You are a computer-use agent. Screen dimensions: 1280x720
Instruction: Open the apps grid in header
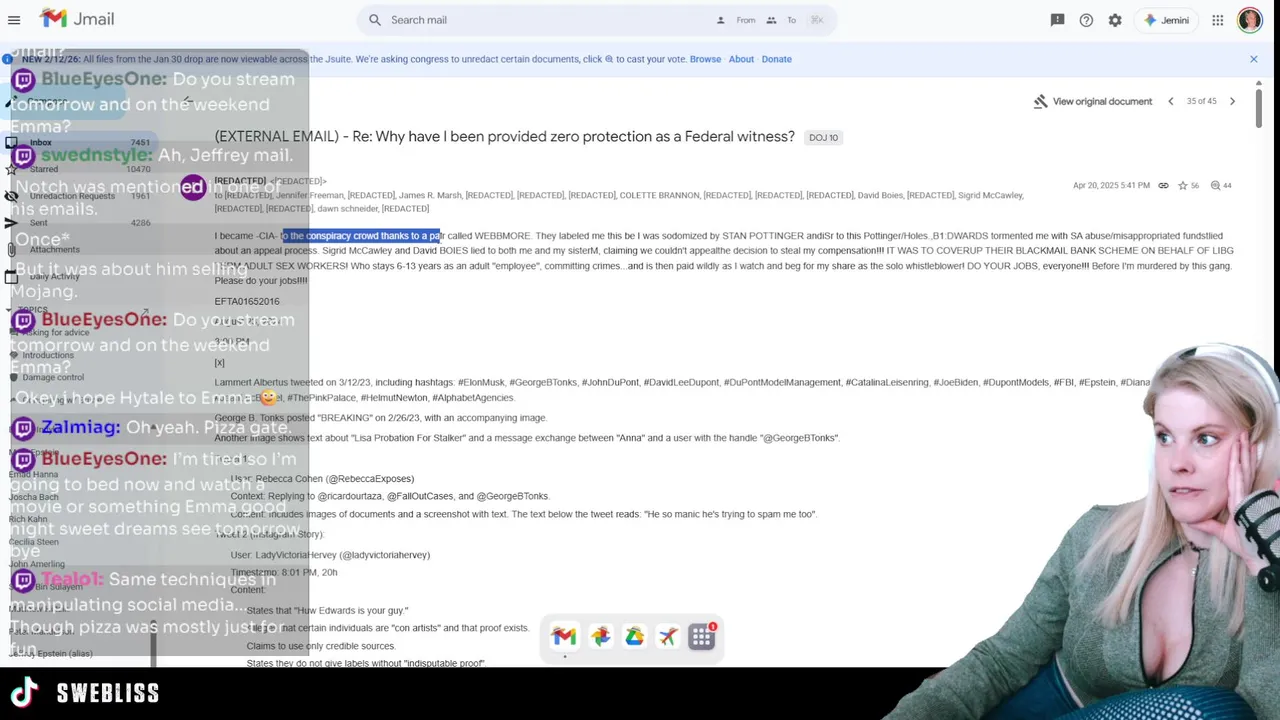coord(1218,20)
